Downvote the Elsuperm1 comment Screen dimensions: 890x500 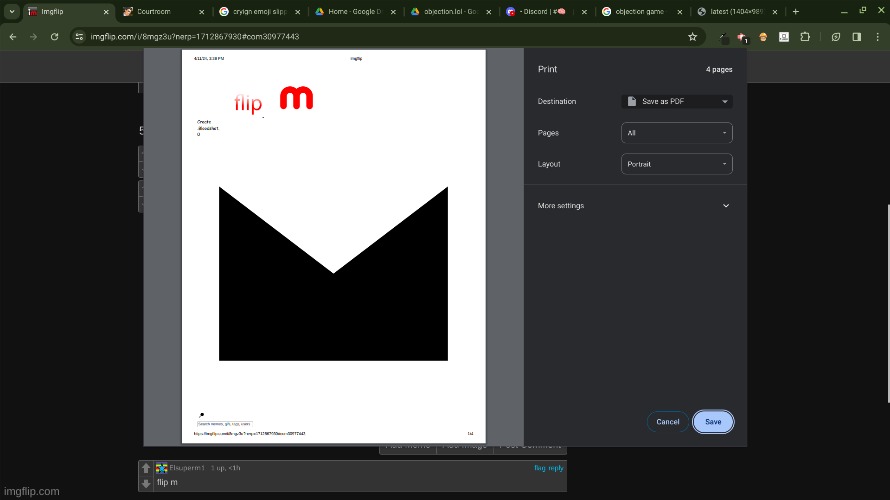[146, 484]
